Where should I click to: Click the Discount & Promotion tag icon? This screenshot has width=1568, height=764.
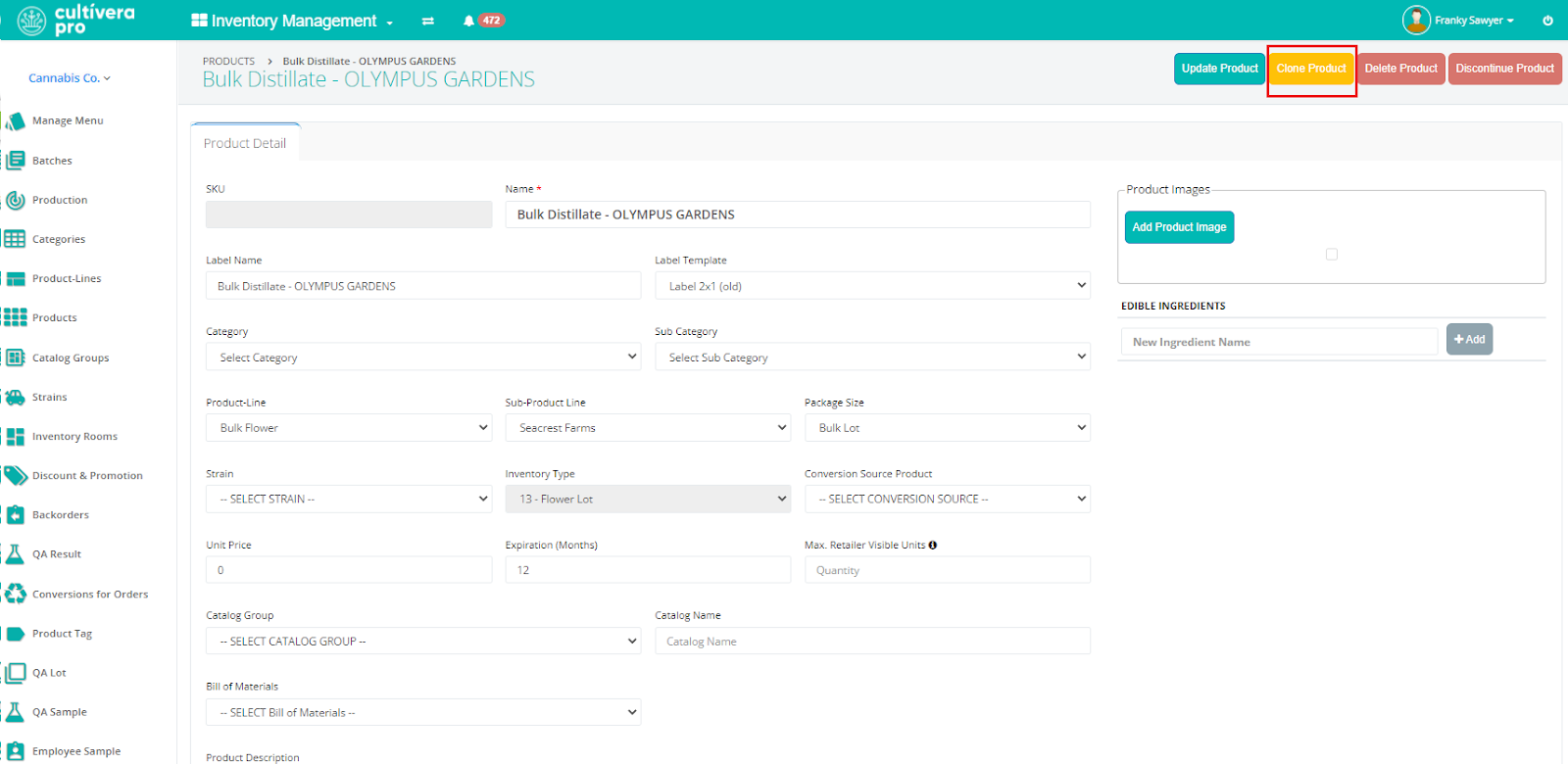click(x=15, y=475)
